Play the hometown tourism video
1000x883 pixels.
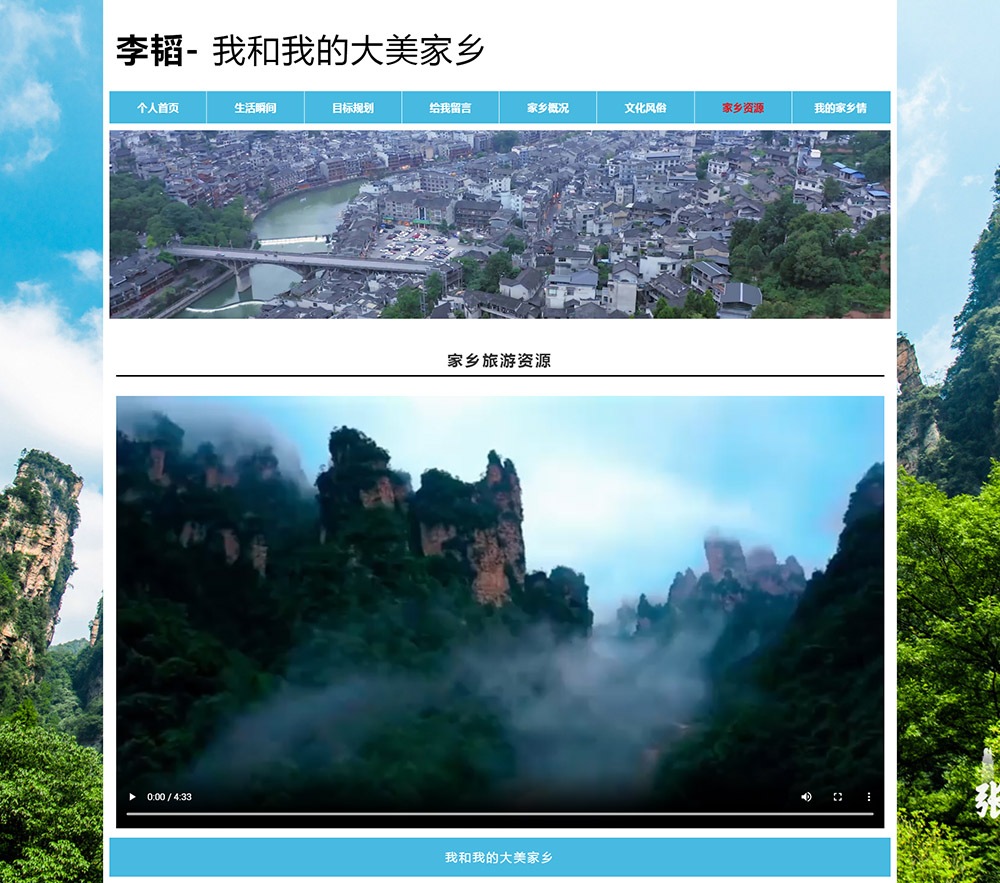(132, 797)
